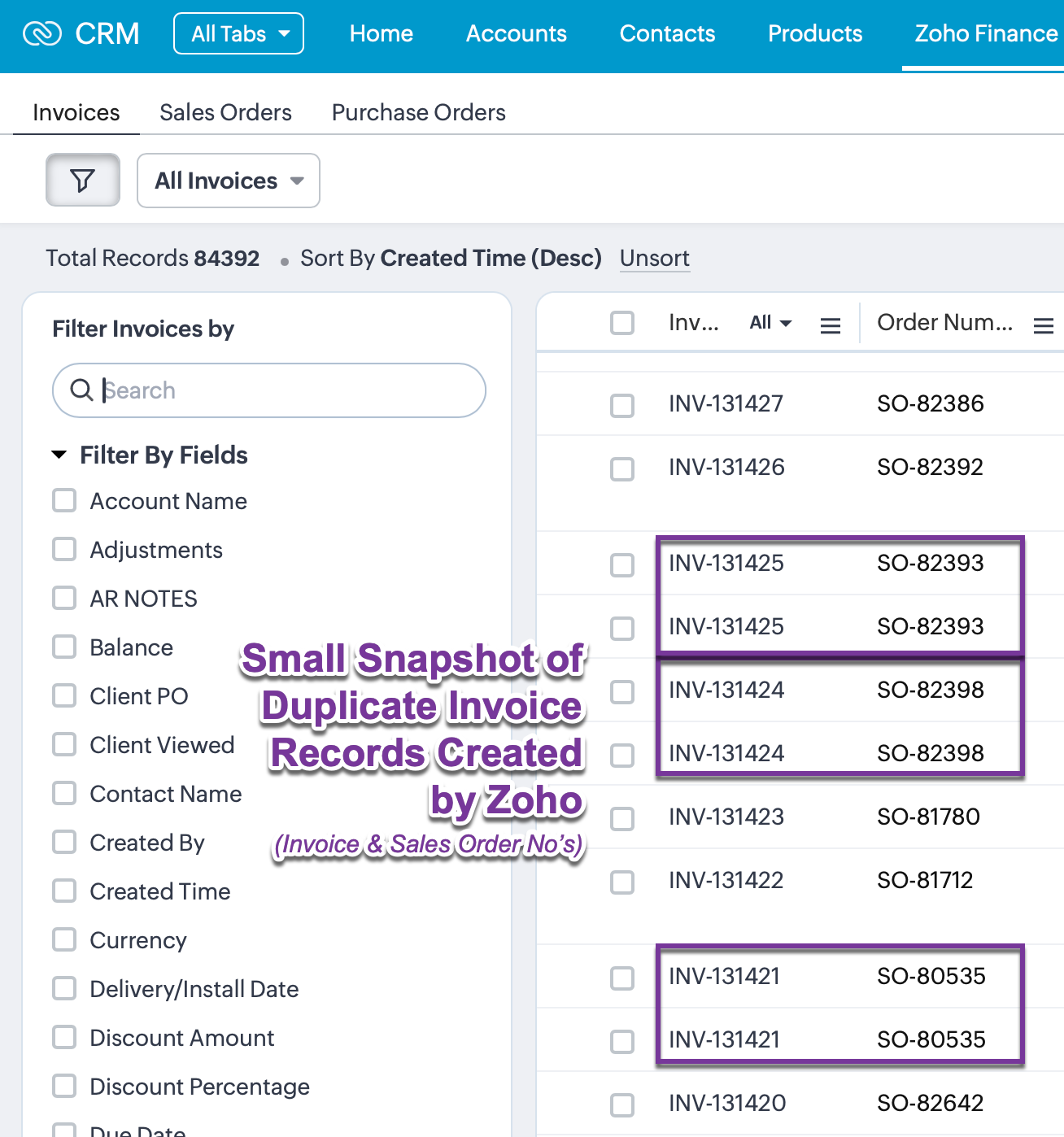1064x1137 pixels.
Task: Check the Client PO filter
Action: tap(64, 695)
